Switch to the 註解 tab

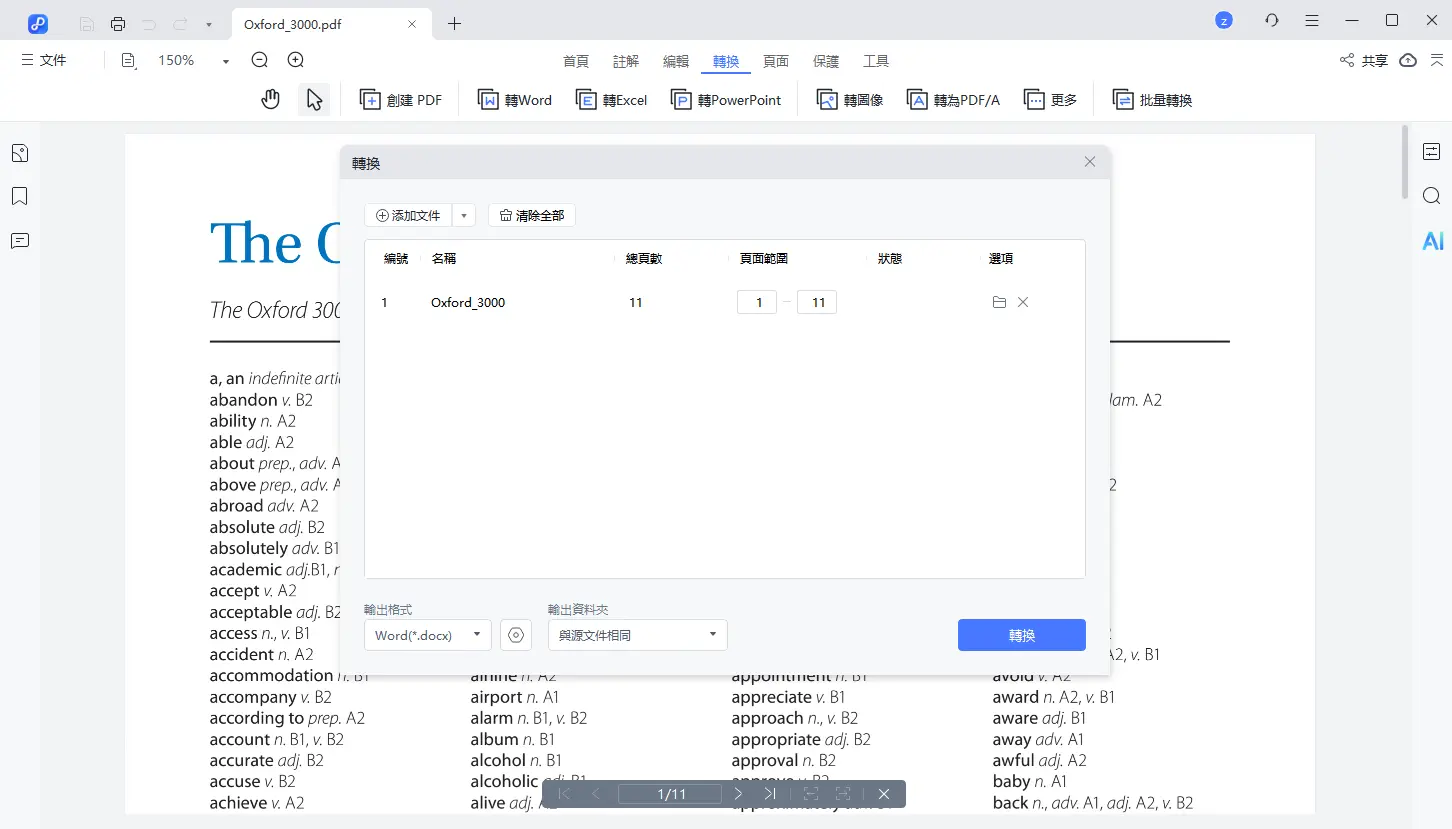[626, 61]
